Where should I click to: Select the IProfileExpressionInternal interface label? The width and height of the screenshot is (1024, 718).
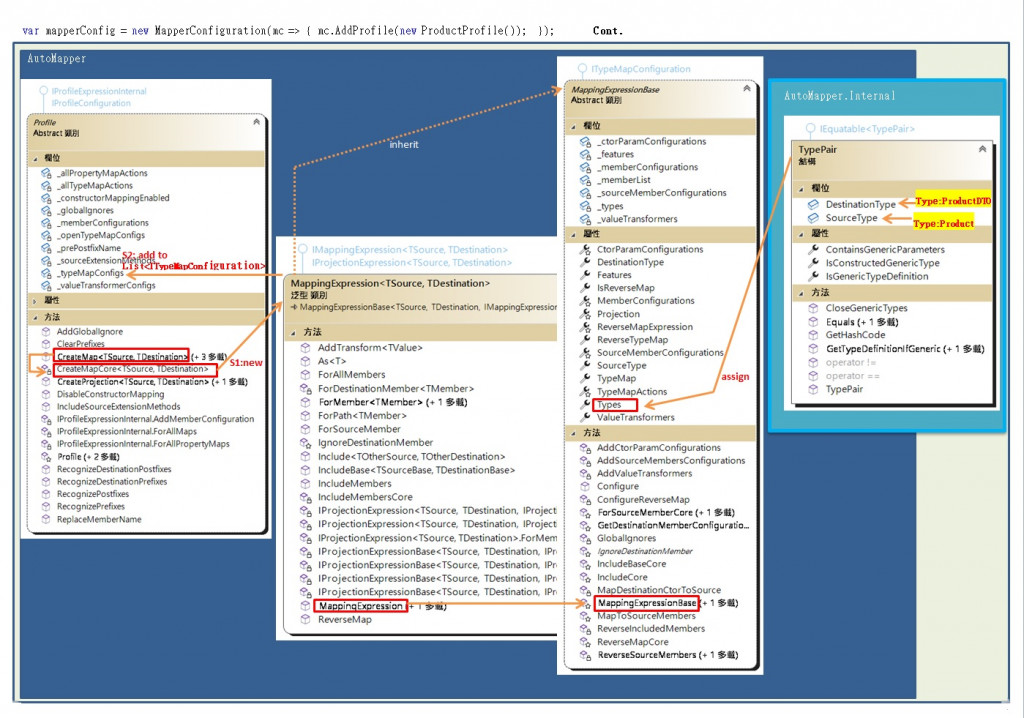tap(99, 91)
